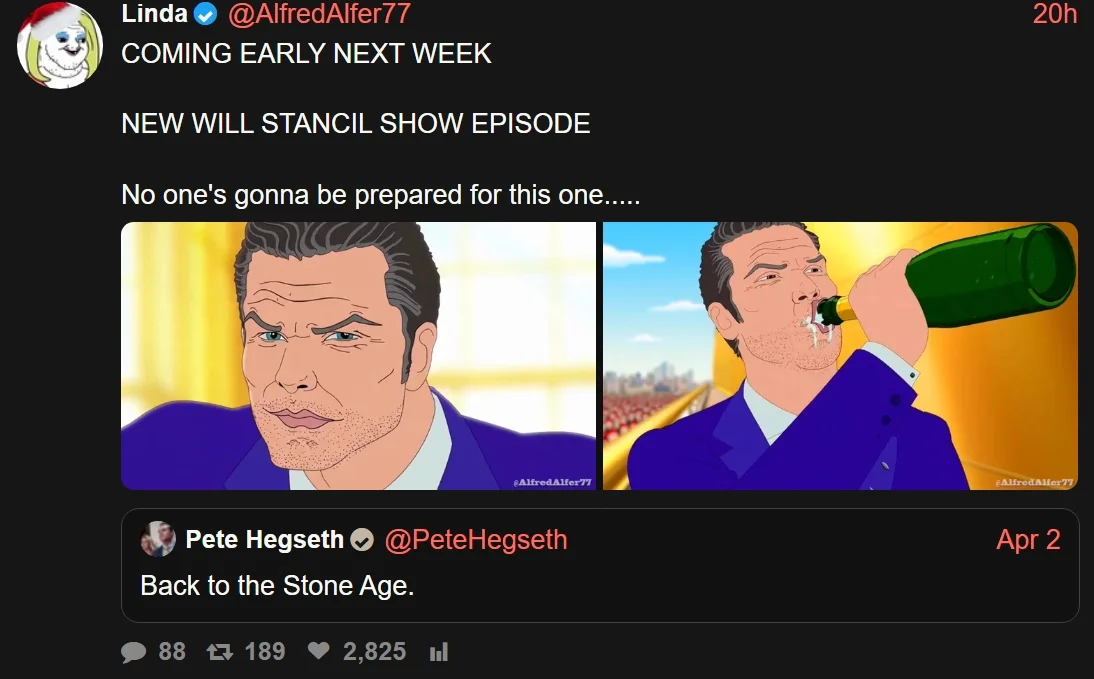Click the 2,825 likes count

point(375,652)
